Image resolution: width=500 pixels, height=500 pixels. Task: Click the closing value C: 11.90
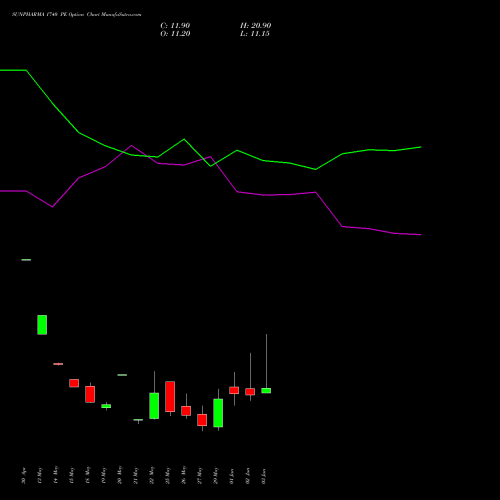pyautogui.click(x=175, y=26)
